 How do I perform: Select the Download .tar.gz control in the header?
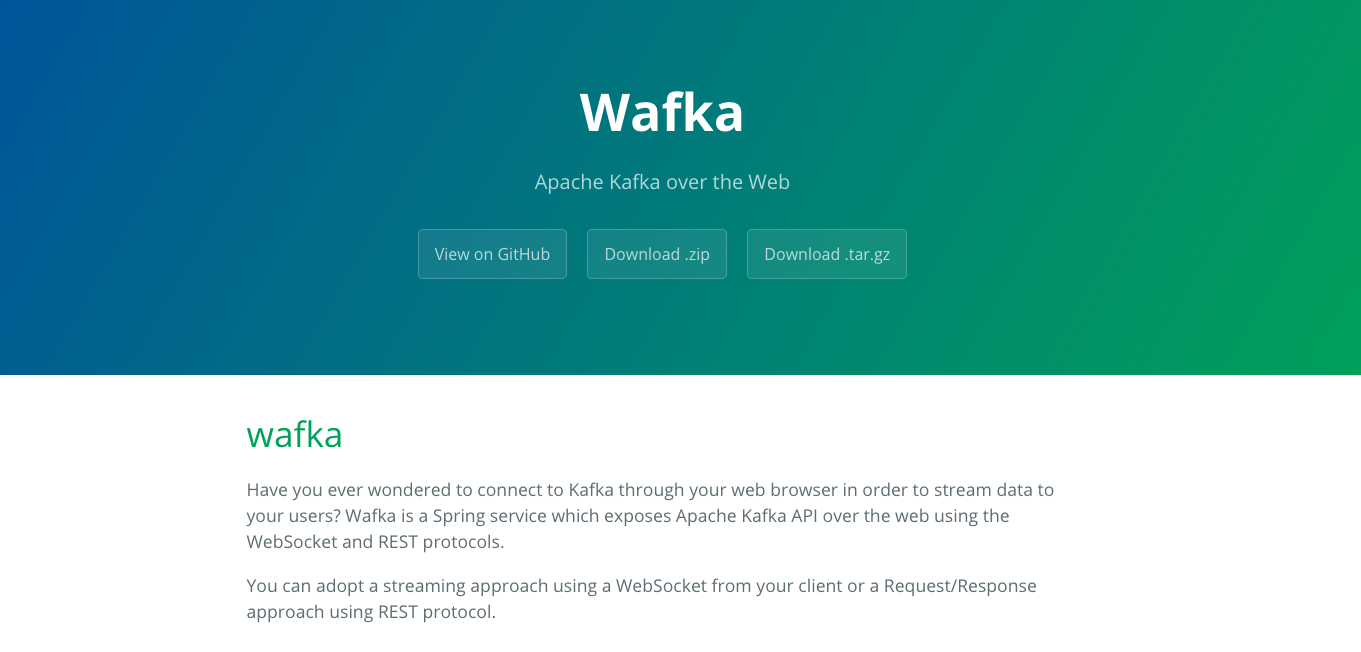click(826, 254)
